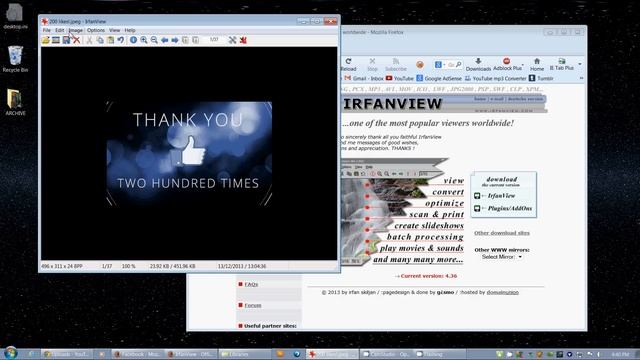
Task: Click the desktop.ini file icon
Action: pyautogui.click(x=15, y=16)
